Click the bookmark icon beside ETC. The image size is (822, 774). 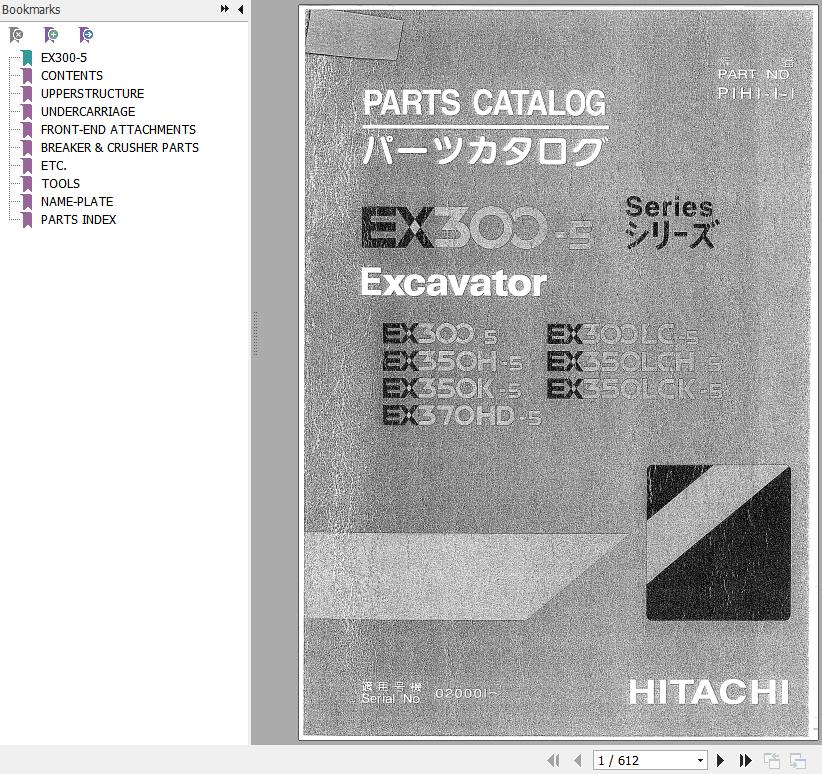(27, 166)
